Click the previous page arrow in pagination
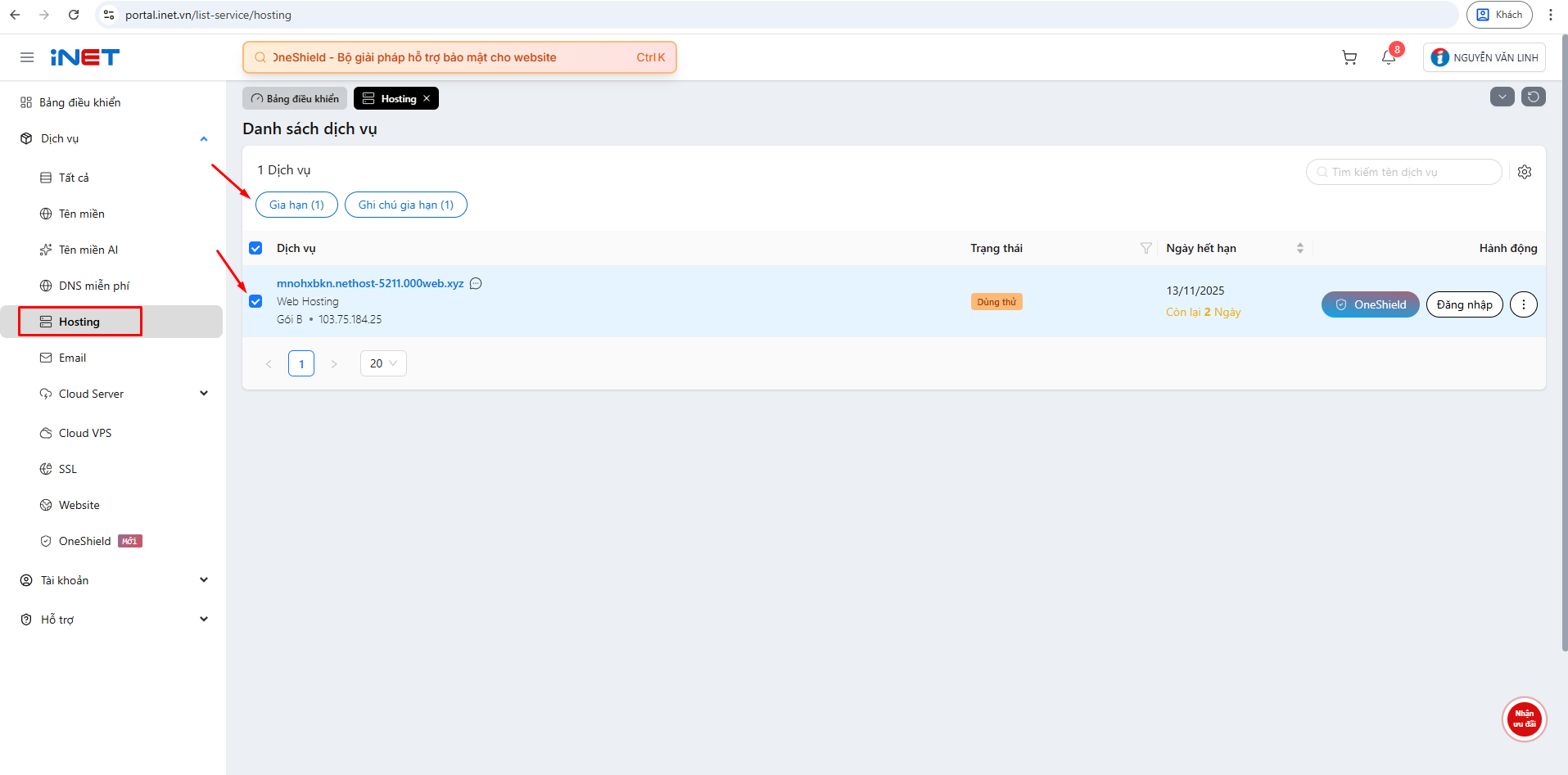1568x775 pixels. (x=269, y=363)
